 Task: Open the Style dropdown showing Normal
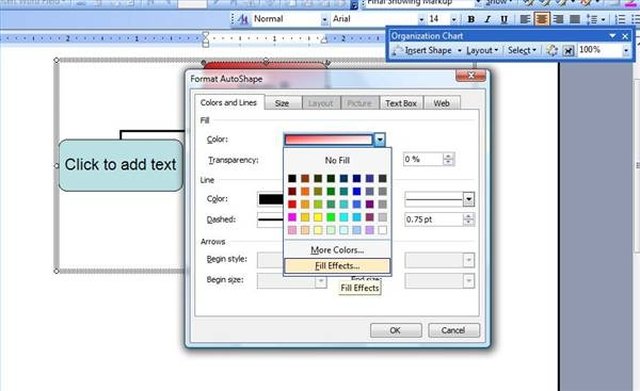[x=324, y=19]
